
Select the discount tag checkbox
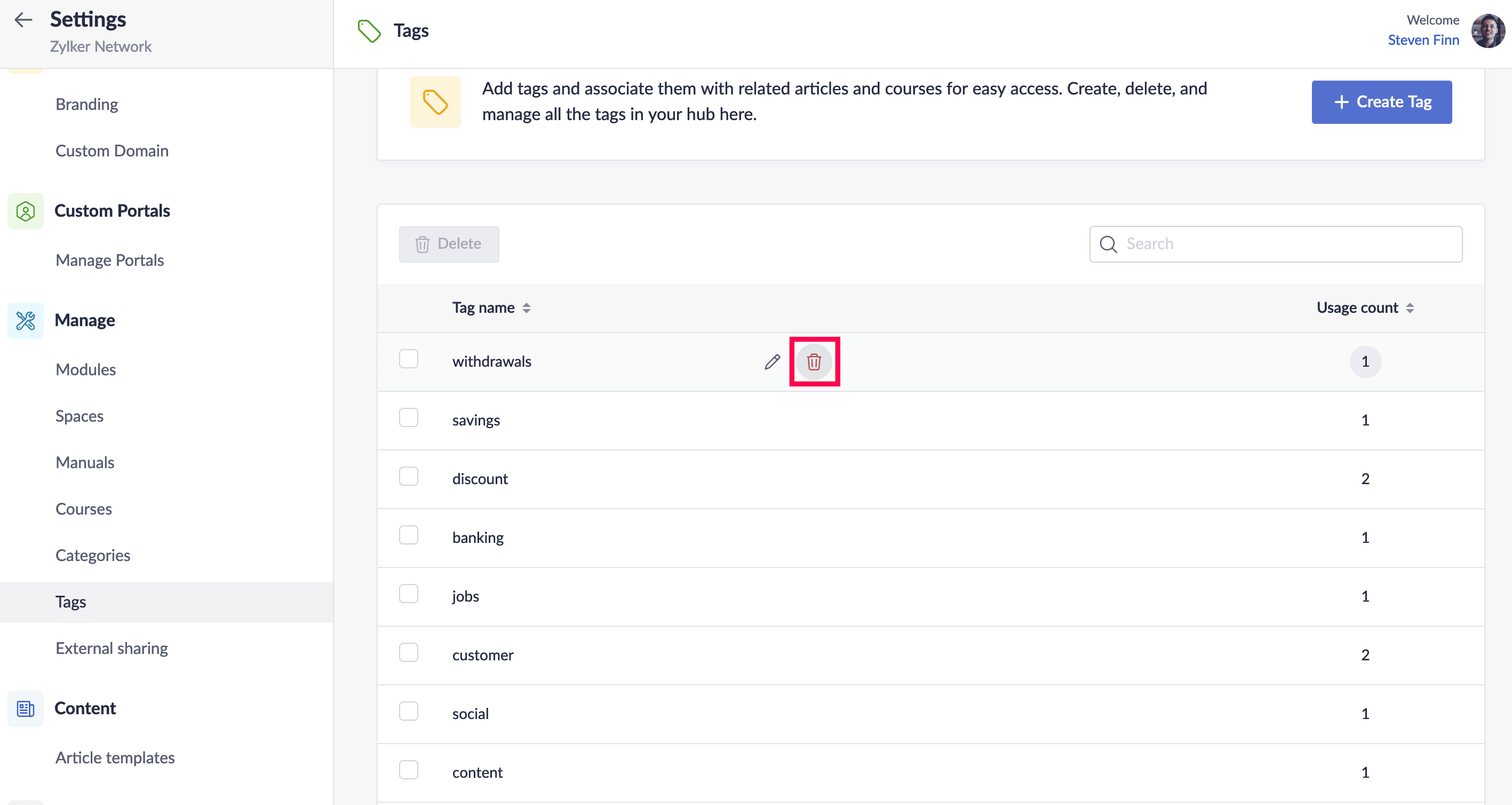(x=409, y=477)
